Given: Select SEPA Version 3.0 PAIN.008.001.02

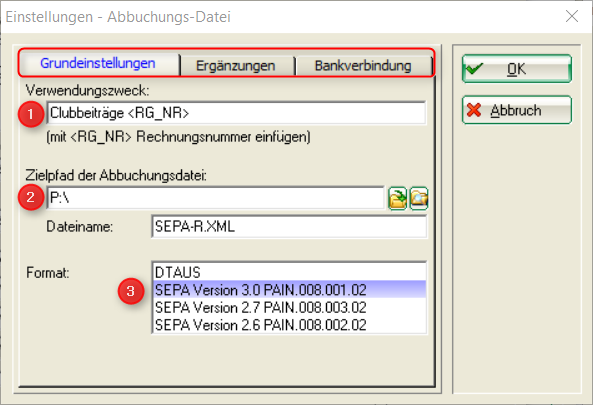Looking at the screenshot, I should [290, 290].
